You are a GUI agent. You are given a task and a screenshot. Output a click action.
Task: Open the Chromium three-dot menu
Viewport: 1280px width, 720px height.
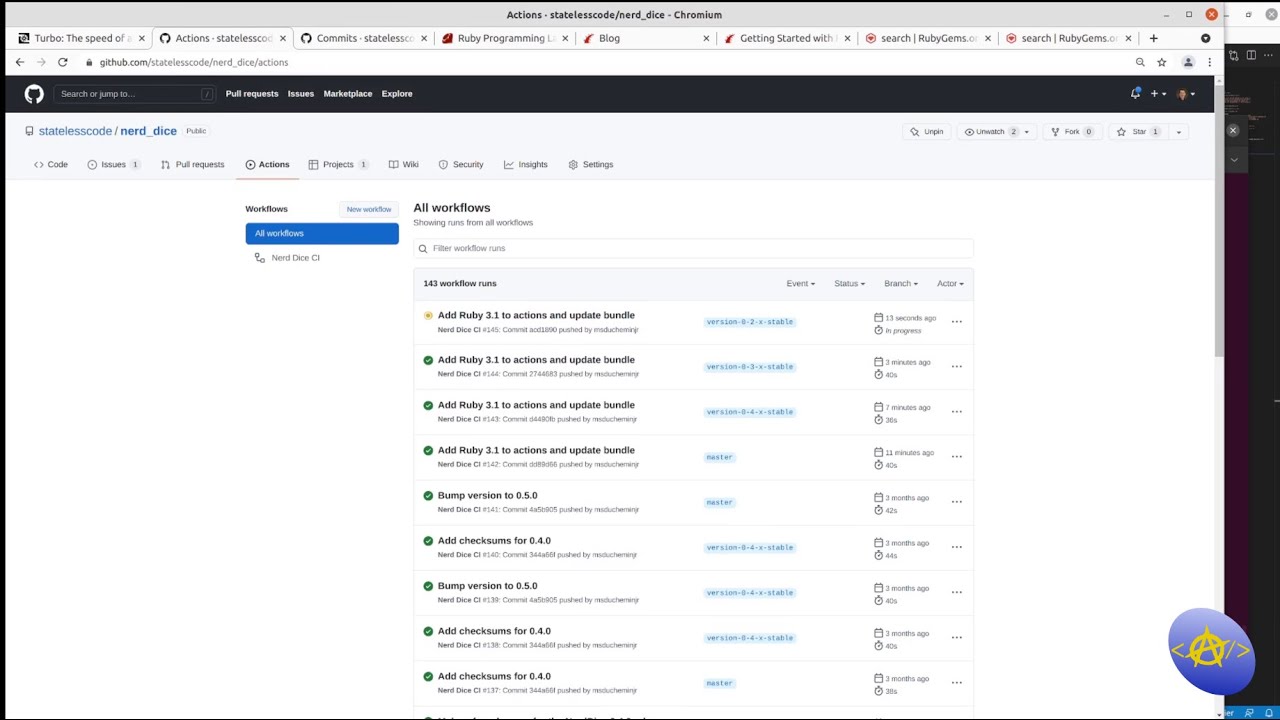1209,62
